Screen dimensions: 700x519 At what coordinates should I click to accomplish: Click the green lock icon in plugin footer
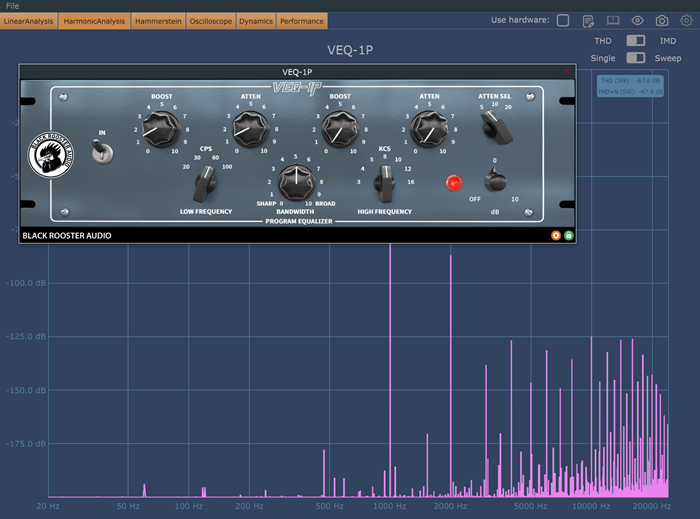point(568,236)
